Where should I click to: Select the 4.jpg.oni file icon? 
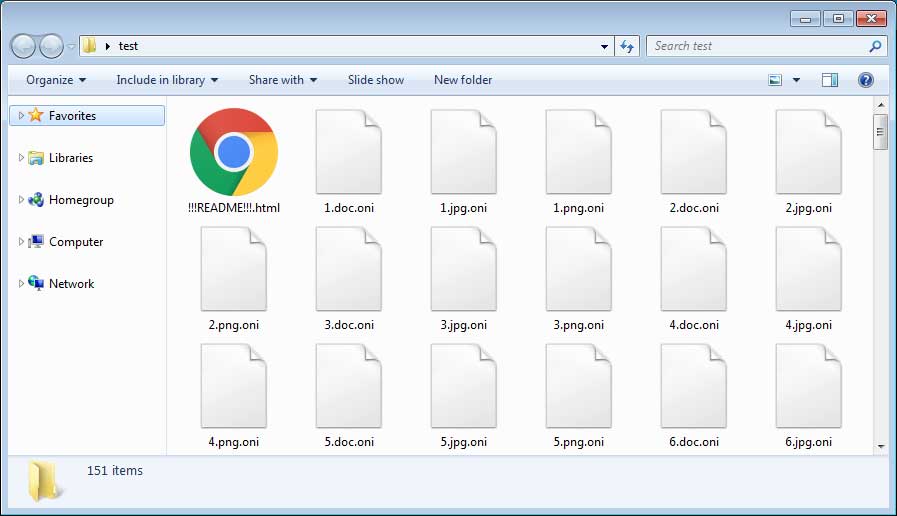tap(809, 269)
